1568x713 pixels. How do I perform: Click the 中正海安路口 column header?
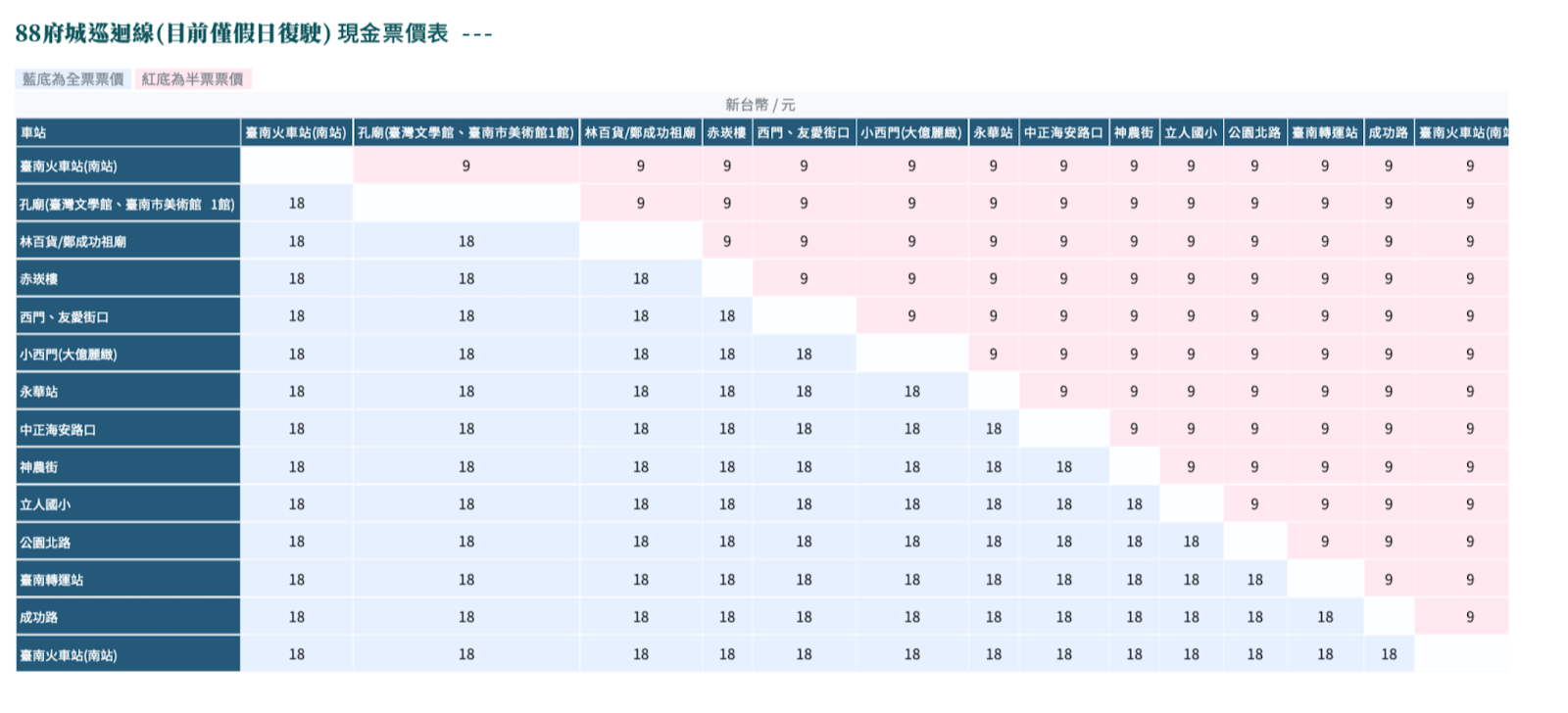pyautogui.click(x=1064, y=132)
